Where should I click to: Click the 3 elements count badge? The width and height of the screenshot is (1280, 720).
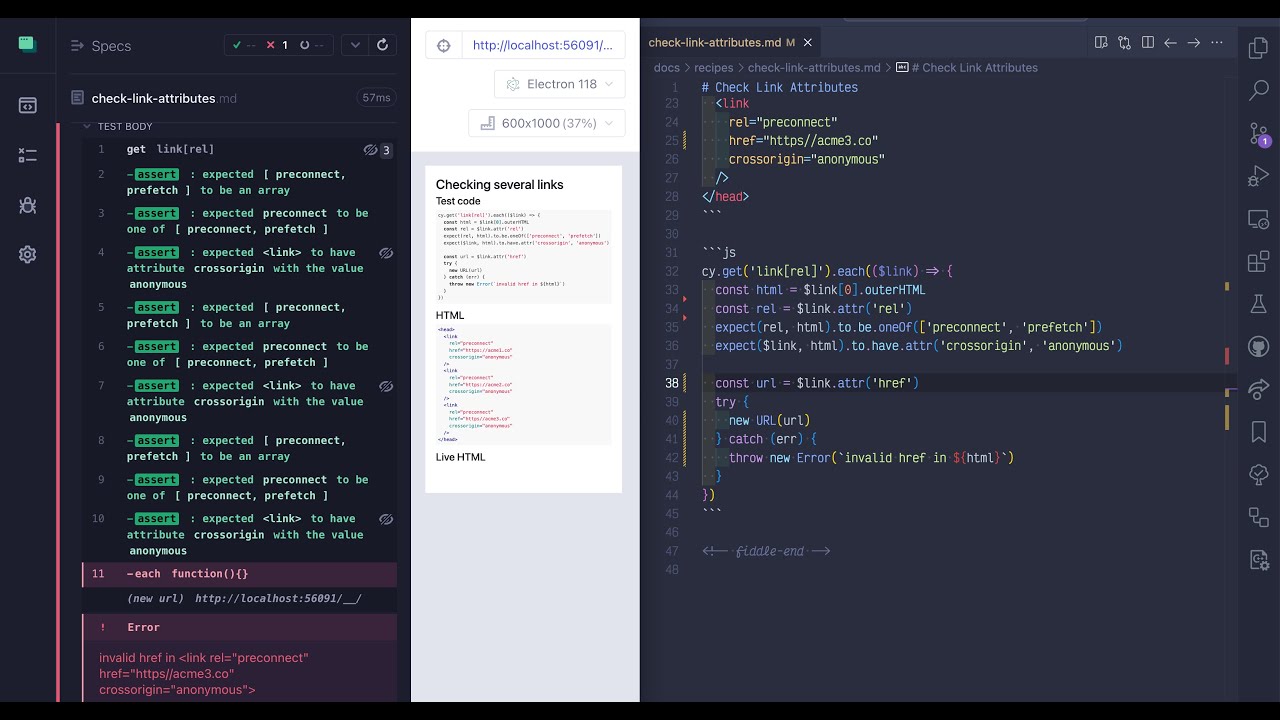click(386, 150)
